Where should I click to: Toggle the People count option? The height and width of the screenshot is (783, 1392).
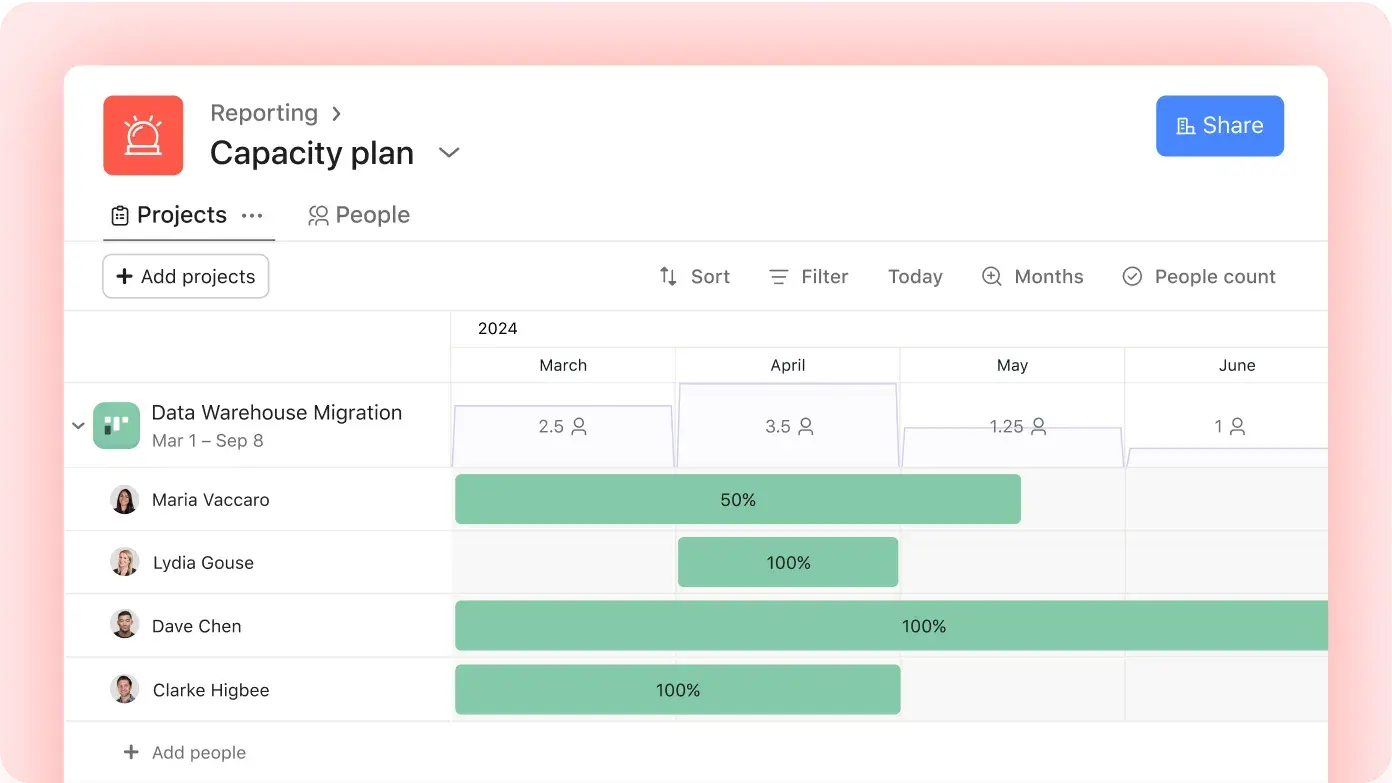pos(1199,276)
